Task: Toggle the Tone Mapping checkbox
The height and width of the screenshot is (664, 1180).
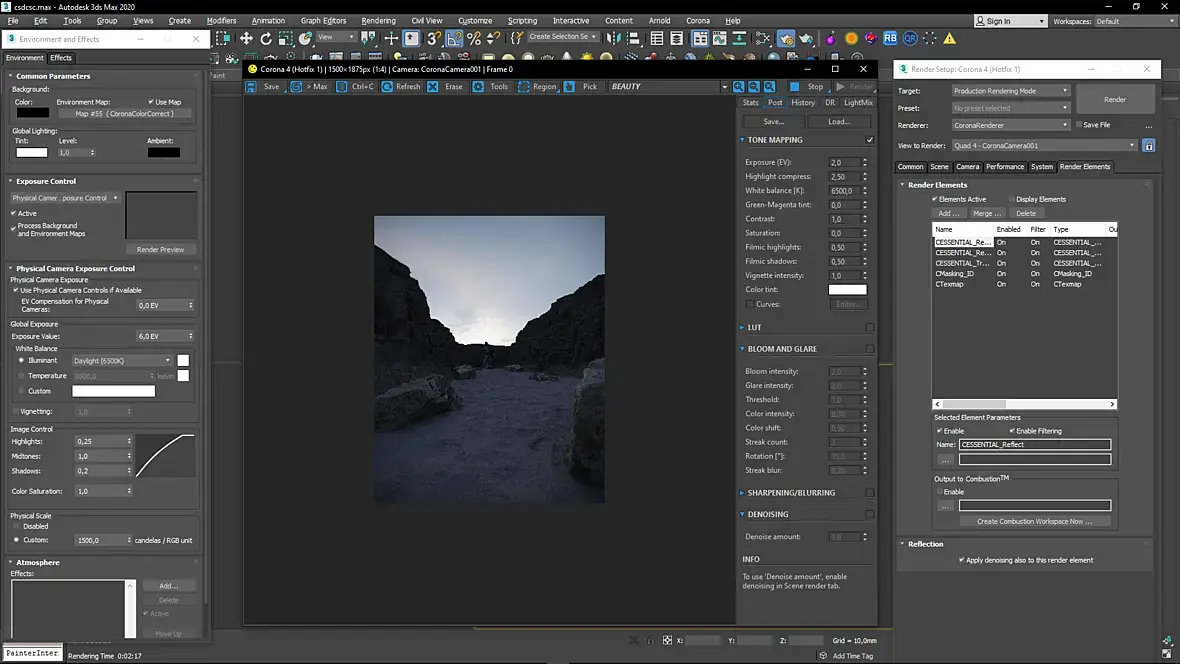Action: tap(870, 140)
